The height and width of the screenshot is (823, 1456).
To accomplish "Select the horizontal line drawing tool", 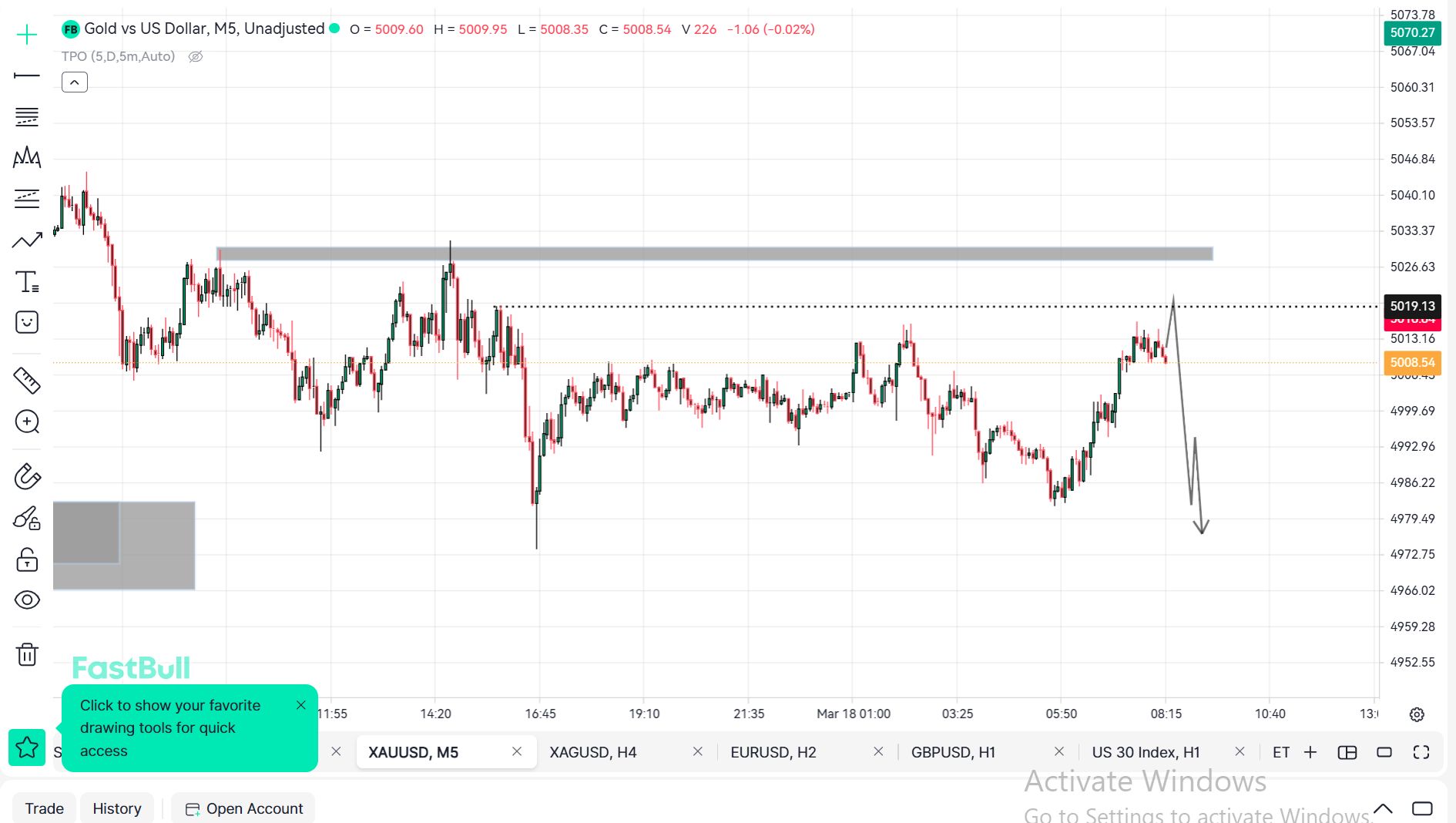I will click(x=27, y=76).
